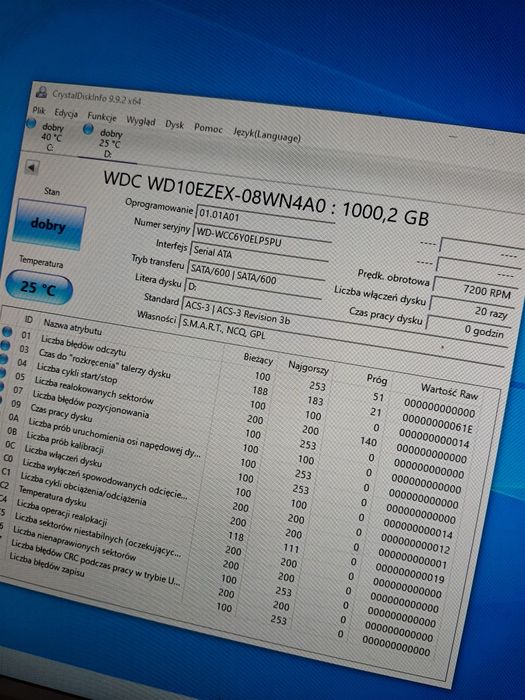525x700 pixels.
Task: Open the Funkcje menu
Action: coord(102,117)
